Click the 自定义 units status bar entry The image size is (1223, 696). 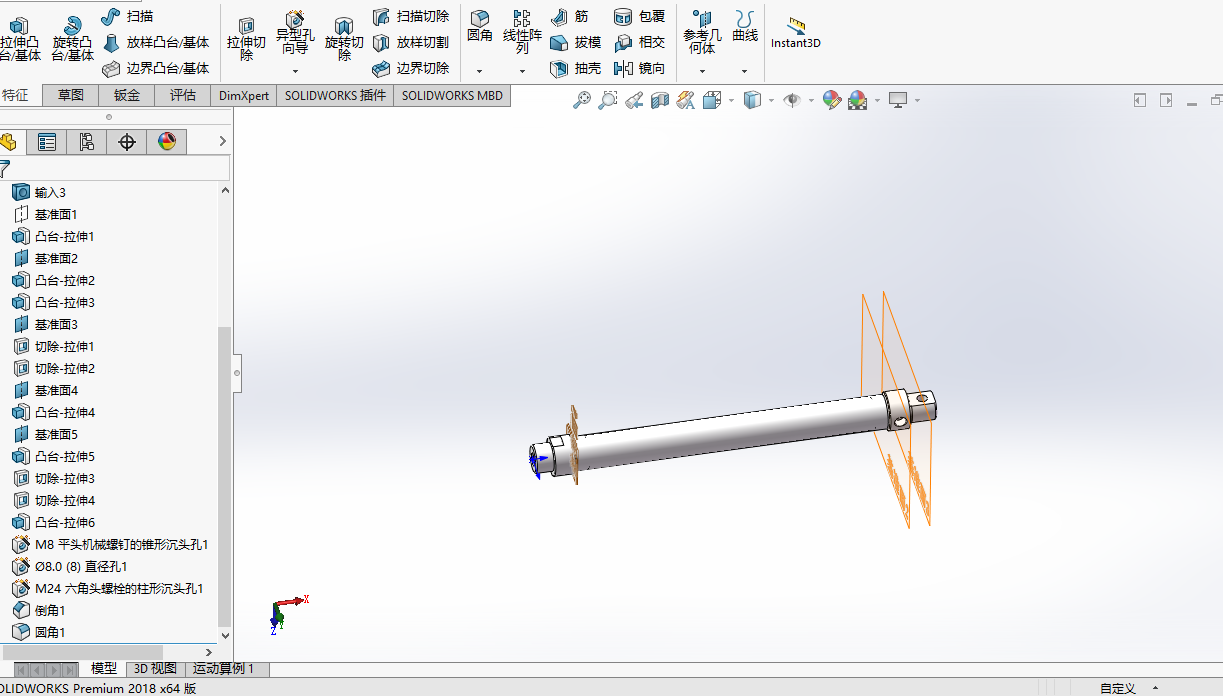point(1118,688)
